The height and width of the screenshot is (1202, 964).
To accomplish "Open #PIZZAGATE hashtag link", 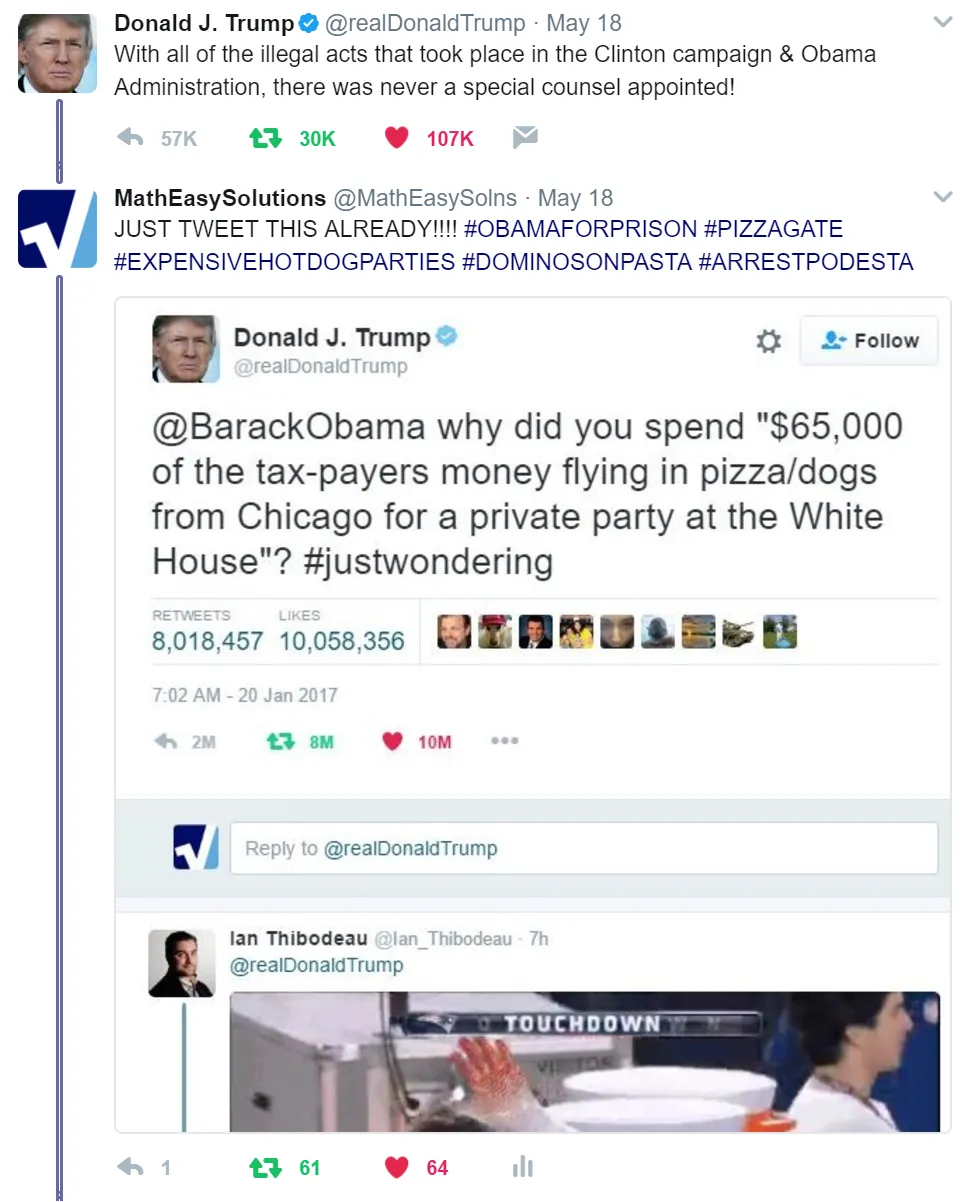I will [773, 229].
